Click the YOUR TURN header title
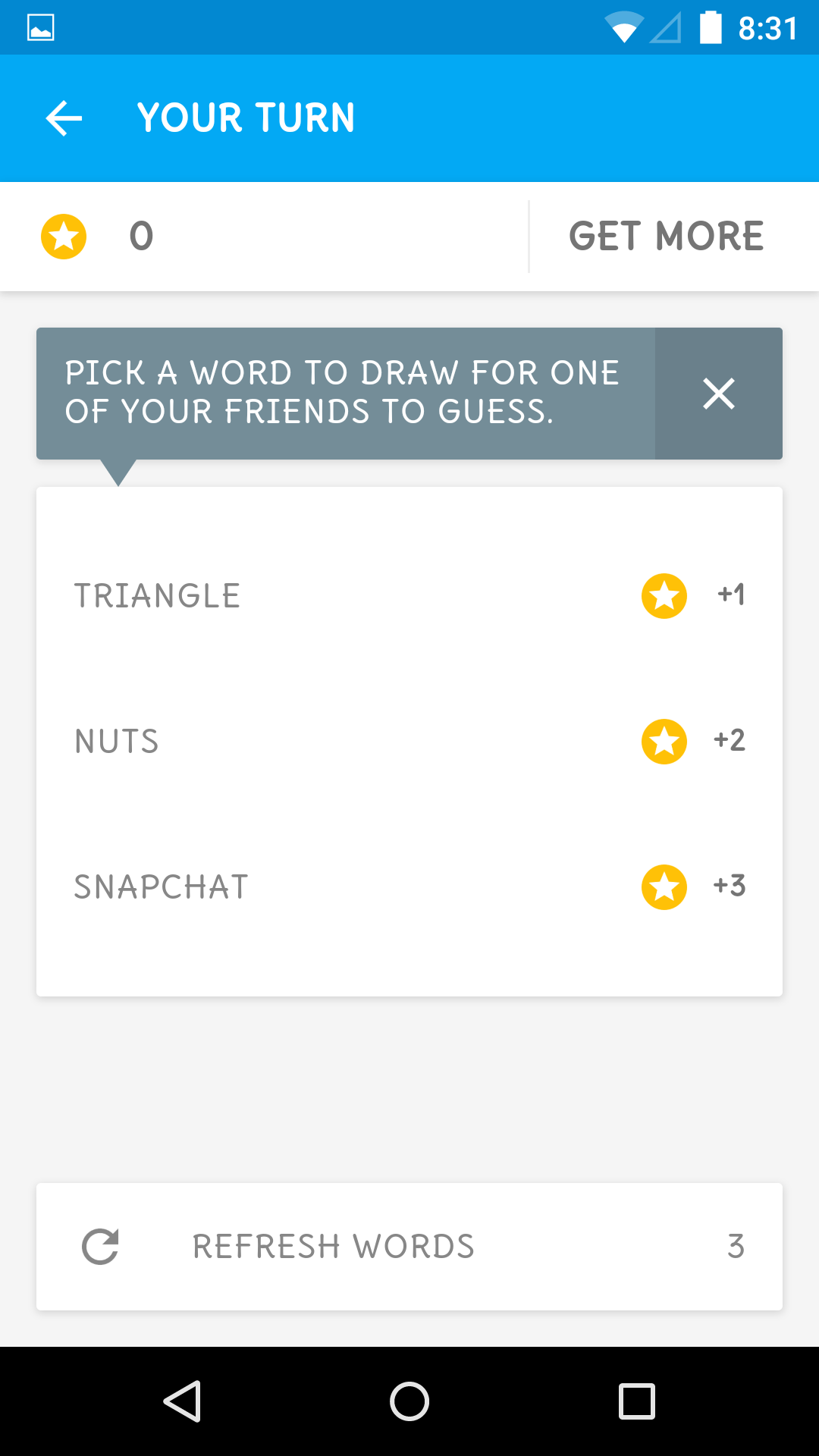The height and width of the screenshot is (1456, 819). 246,118
